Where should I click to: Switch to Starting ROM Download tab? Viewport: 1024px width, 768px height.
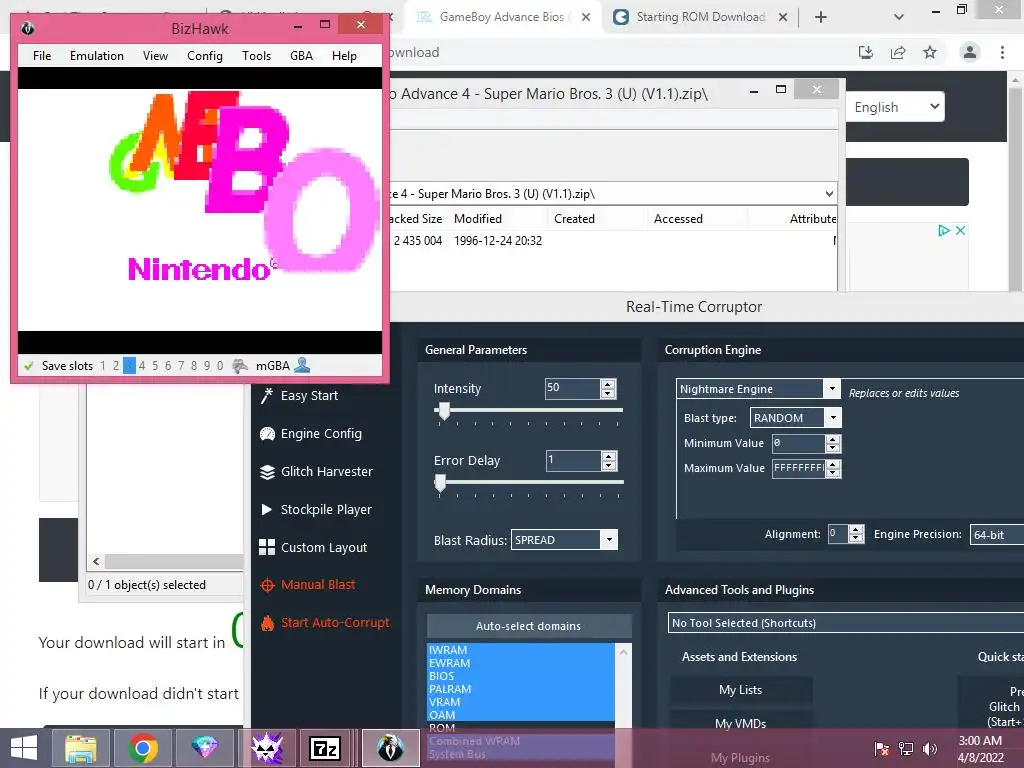(x=701, y=17)
